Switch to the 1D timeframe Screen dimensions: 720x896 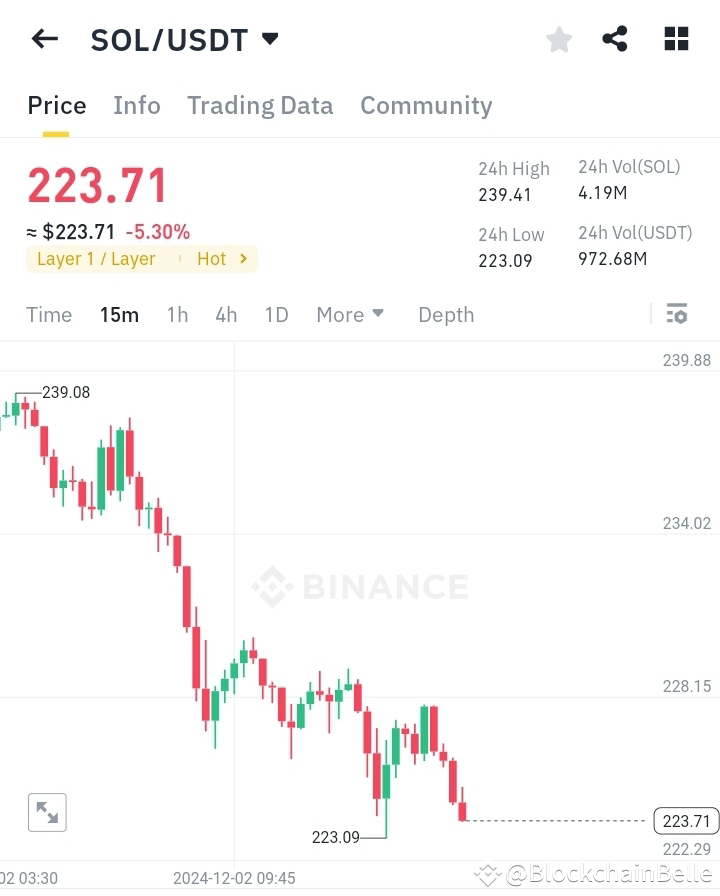276,314
